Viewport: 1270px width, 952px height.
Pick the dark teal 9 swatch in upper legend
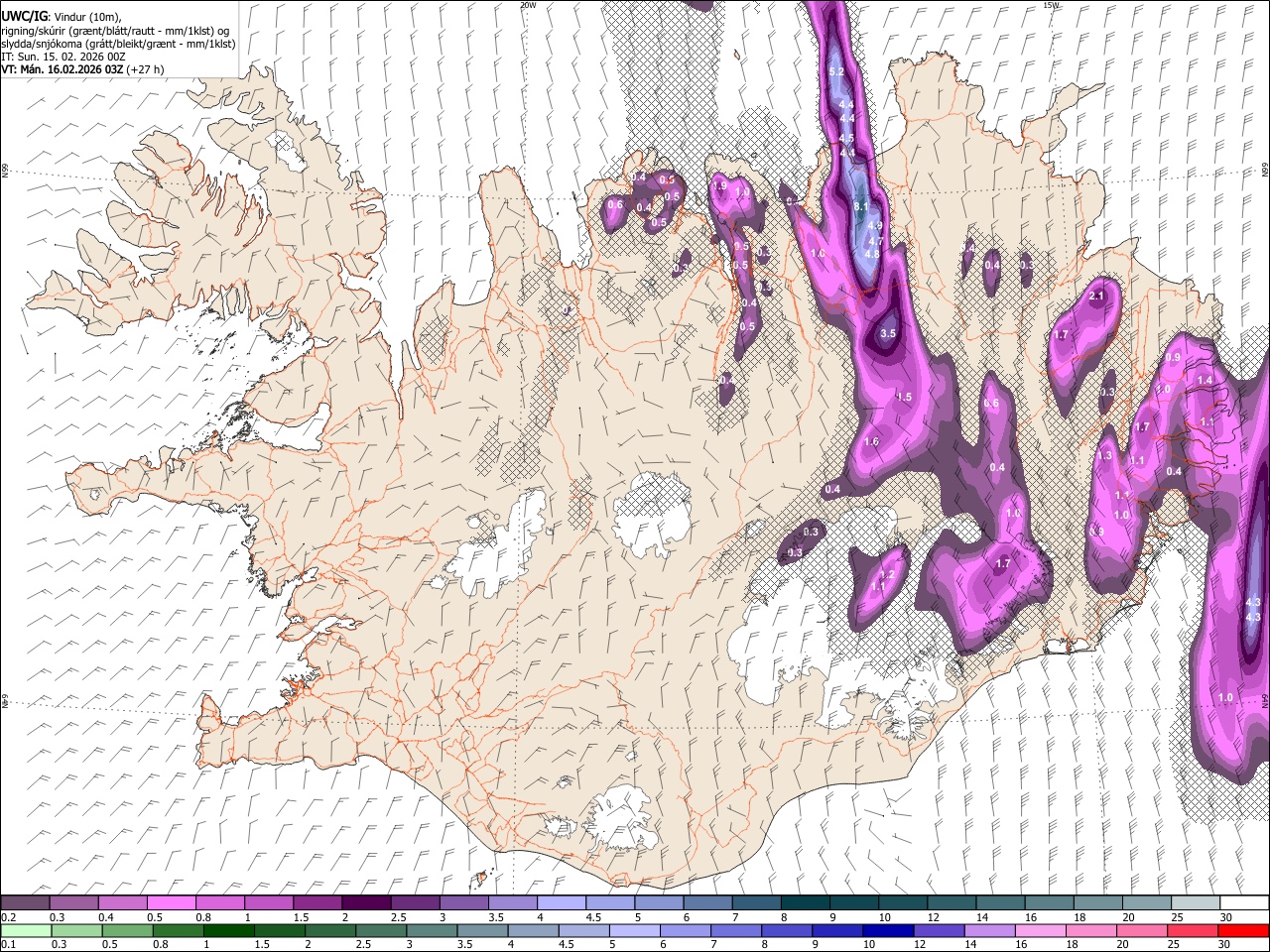pos(854,902)
